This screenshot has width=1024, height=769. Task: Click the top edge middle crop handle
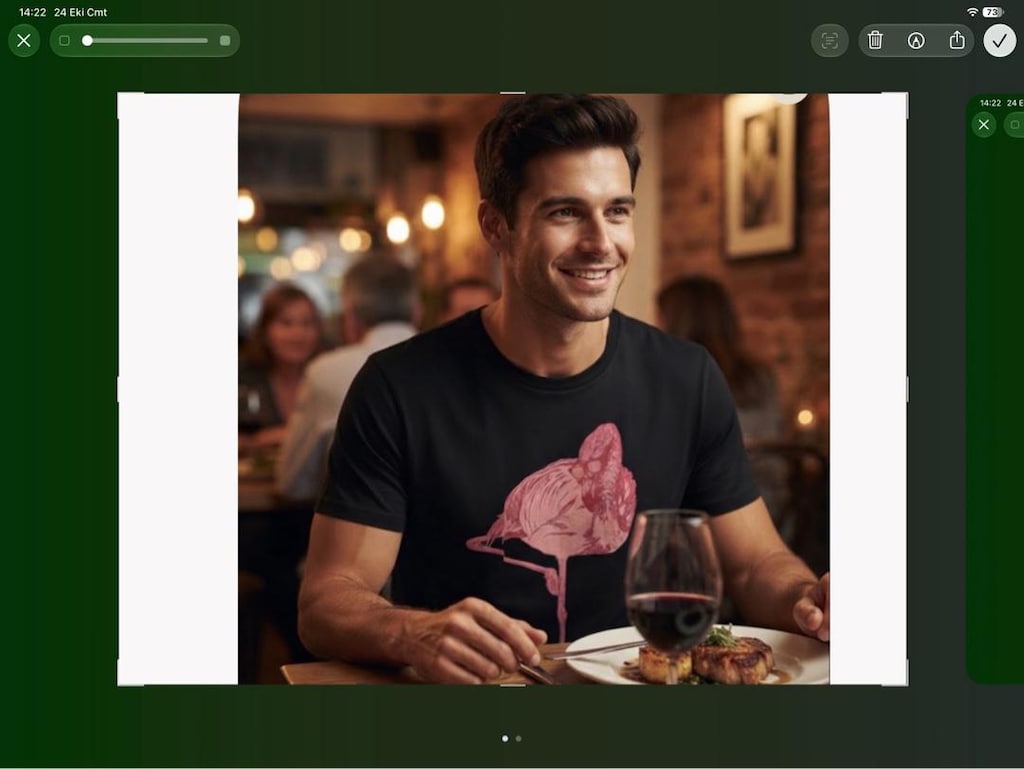tap(513, 93)
